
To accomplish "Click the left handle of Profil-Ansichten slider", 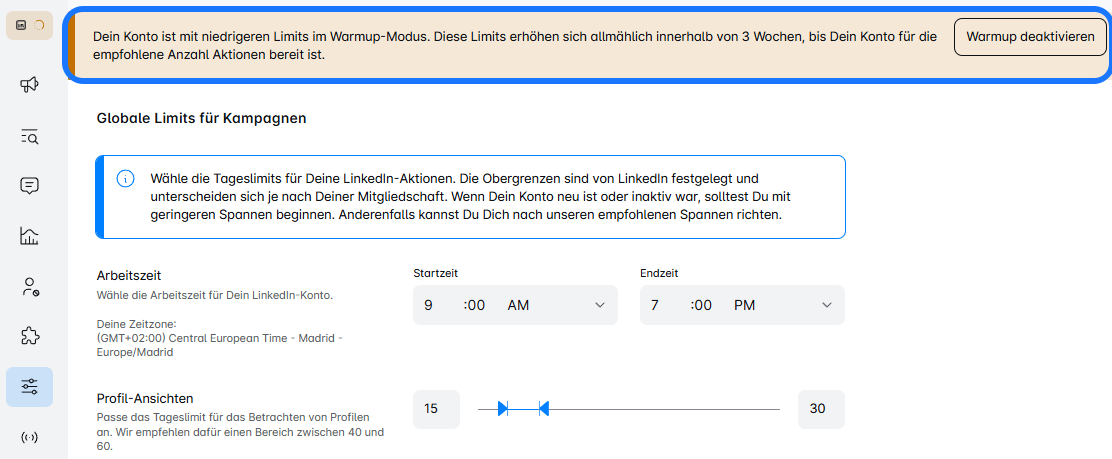I will coord(503,408).
